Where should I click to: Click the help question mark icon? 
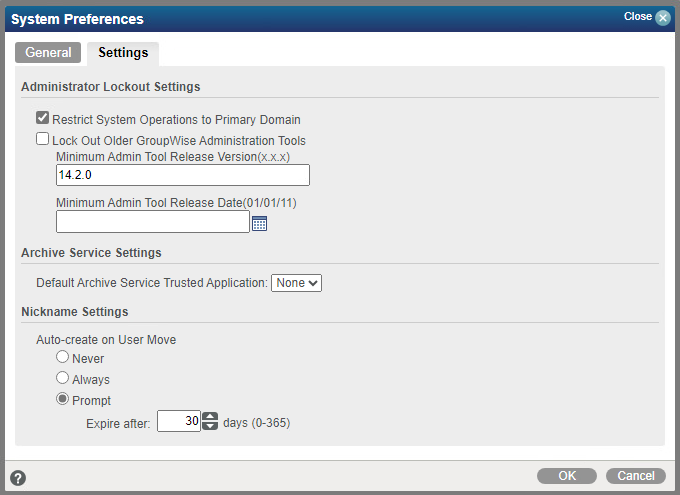[18, 478]
